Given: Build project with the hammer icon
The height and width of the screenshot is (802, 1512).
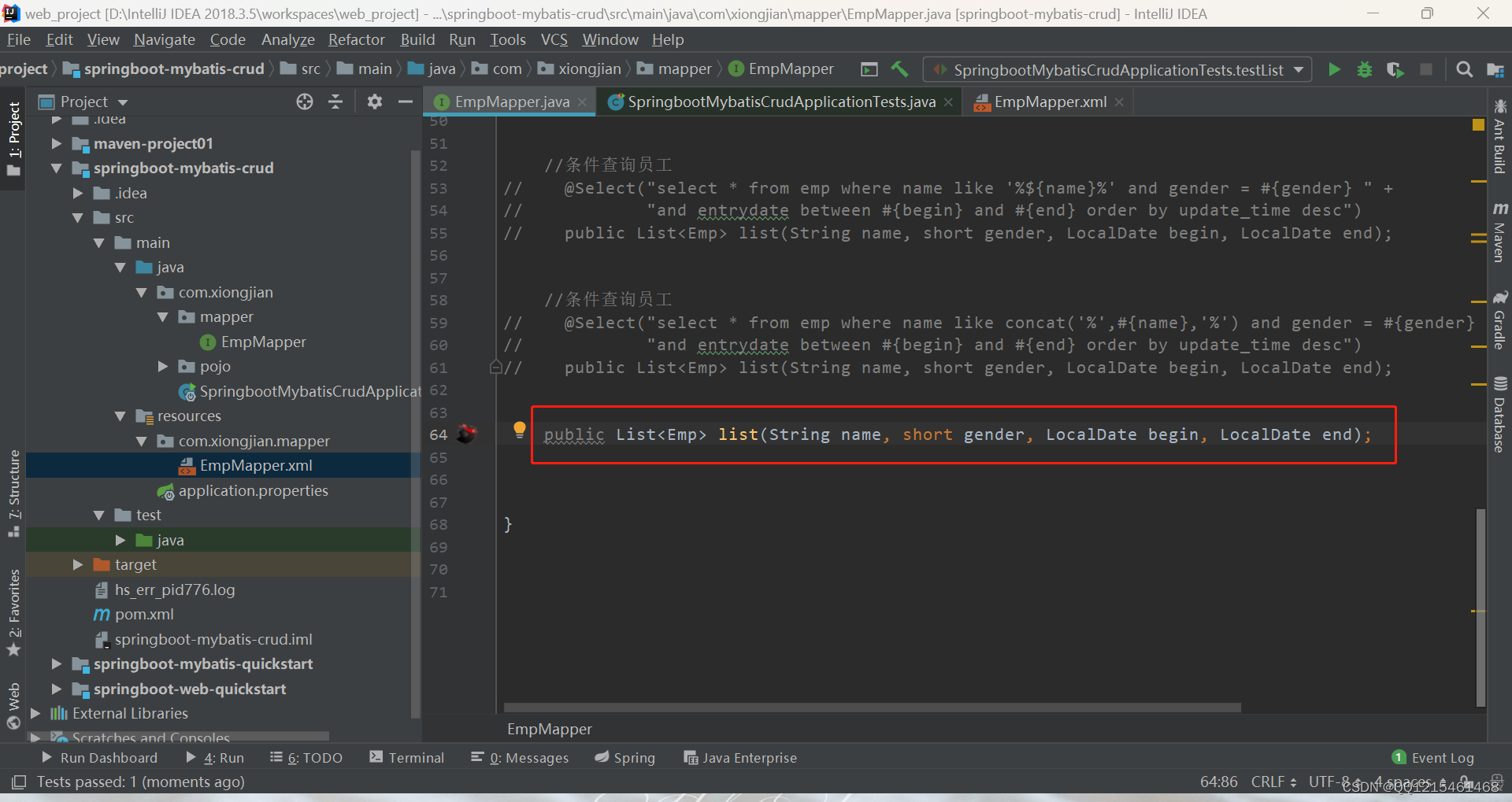Looking at the screenshot, I should (899, 69).
